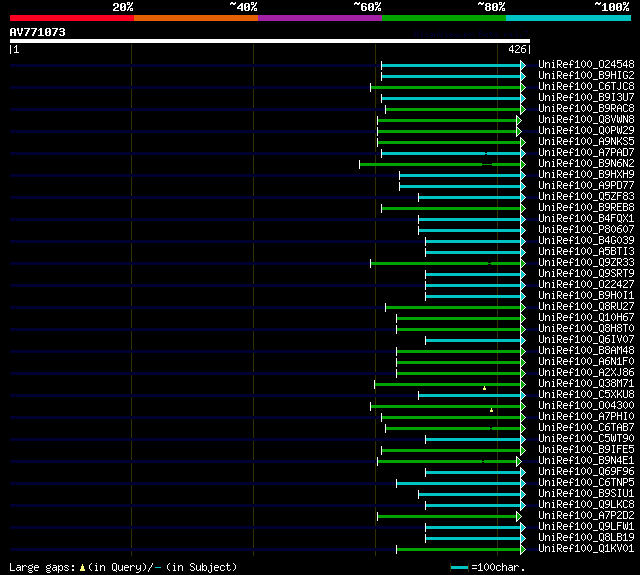Select the white AV771073 query sequence bar
The image size is (640, 575).
tap(270, 41)
